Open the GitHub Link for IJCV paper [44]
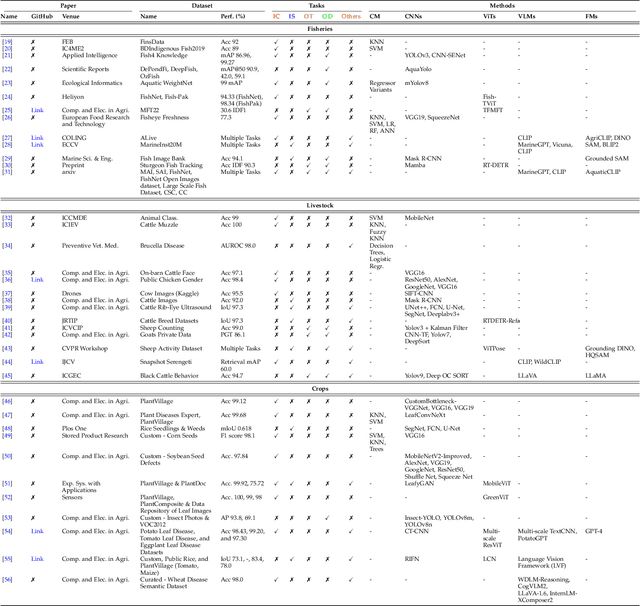The image size is (640, 606). [x=37, y=362]
